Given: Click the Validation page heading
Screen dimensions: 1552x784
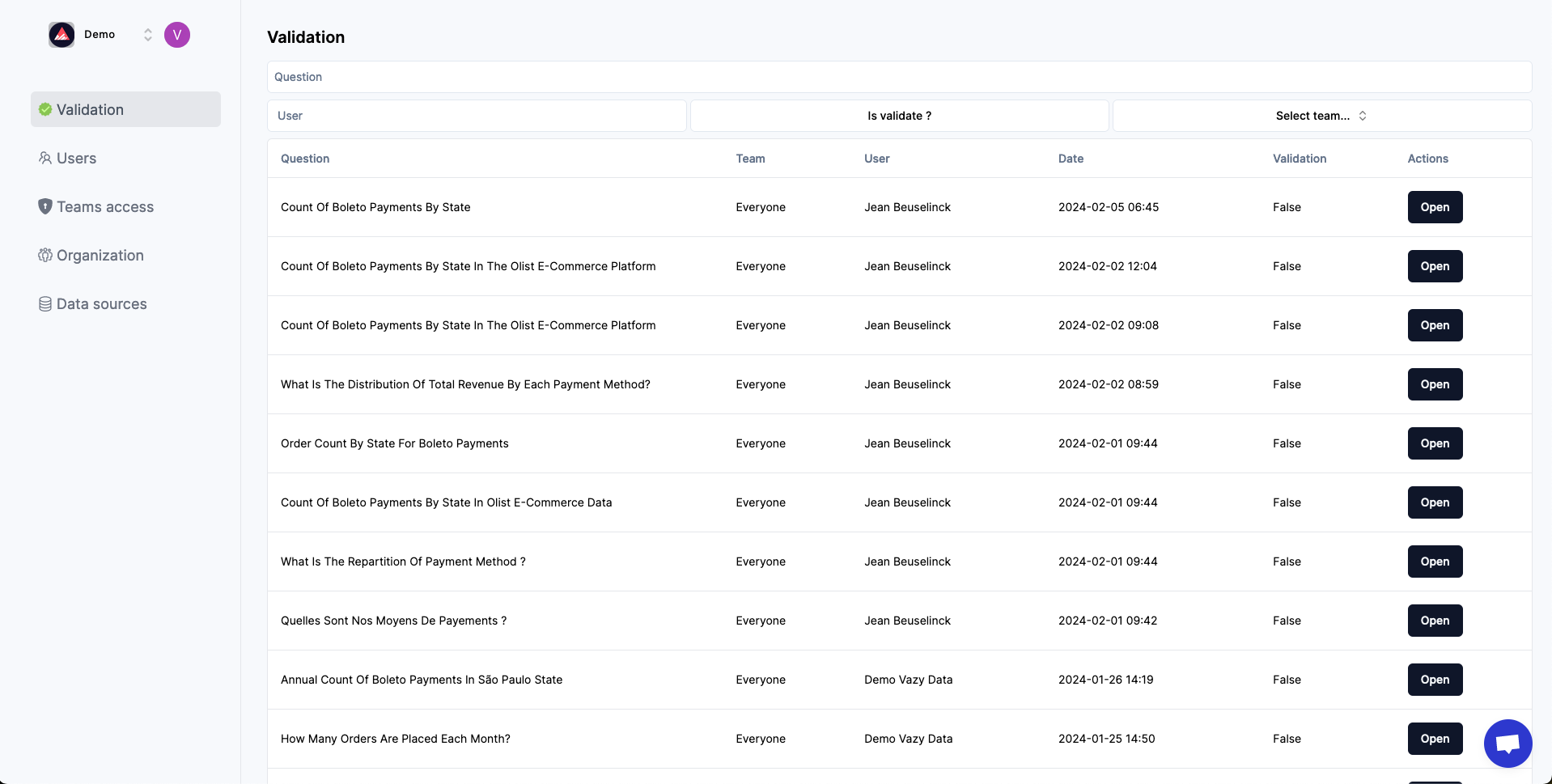Looking at the screenshot, I should 306,37.
